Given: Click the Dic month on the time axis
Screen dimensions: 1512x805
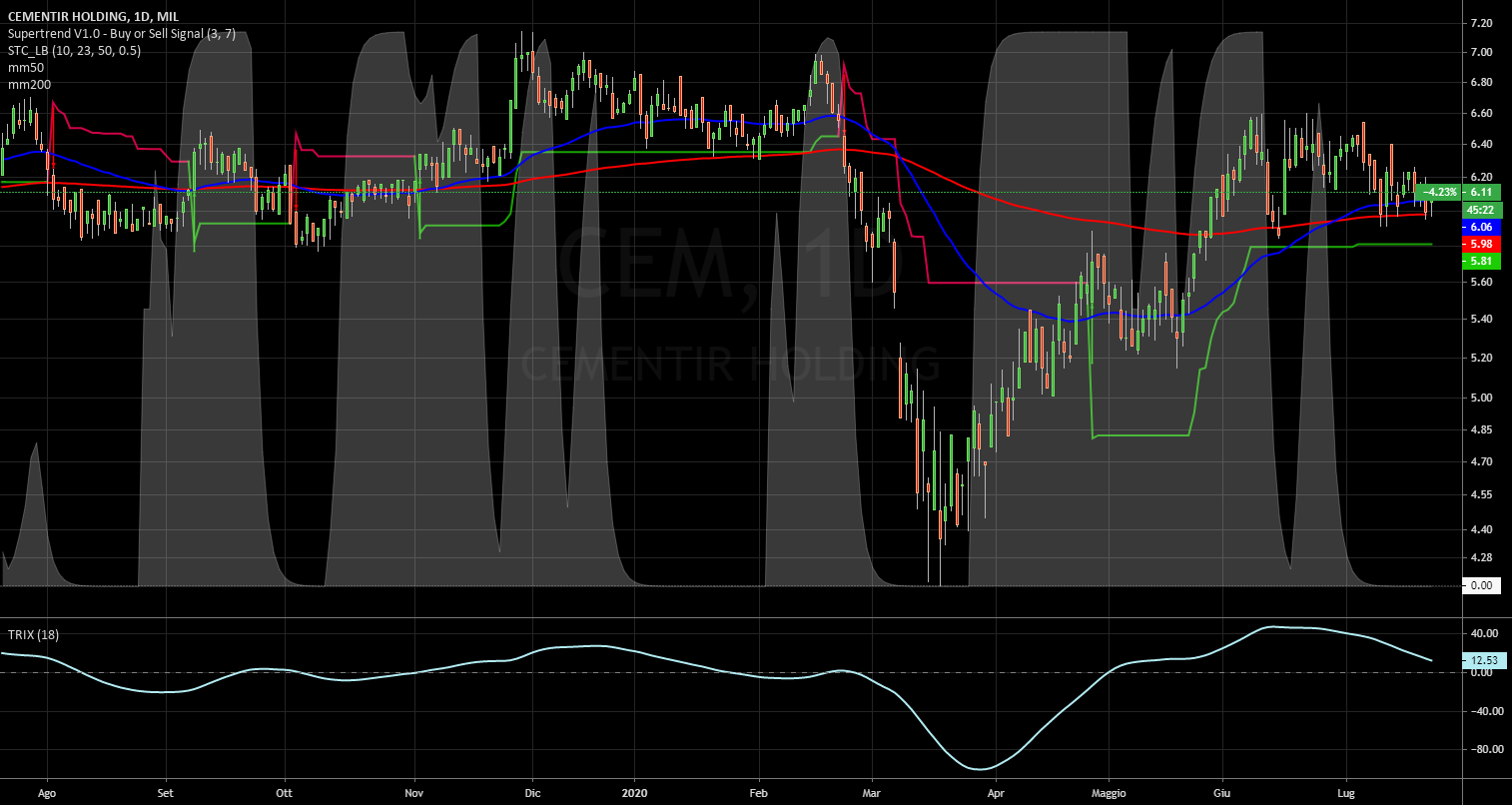Looking at the screenshot, I should pyautogui.click(x=532, y=794).
